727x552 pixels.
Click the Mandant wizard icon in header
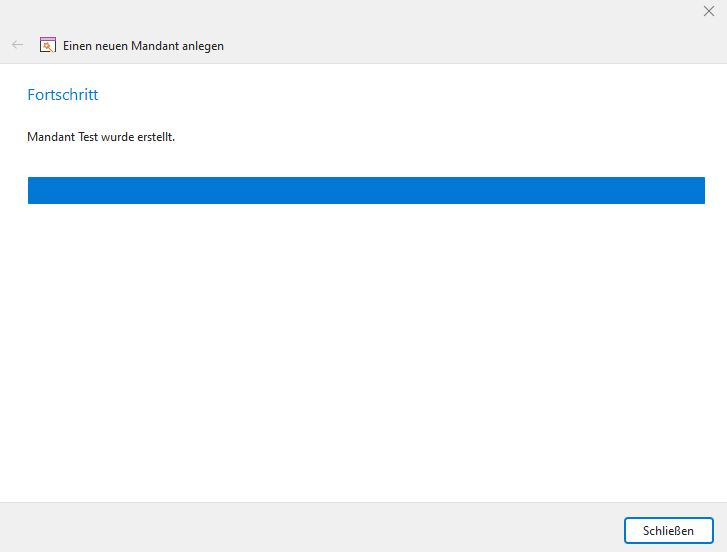[x=47, y=45]
